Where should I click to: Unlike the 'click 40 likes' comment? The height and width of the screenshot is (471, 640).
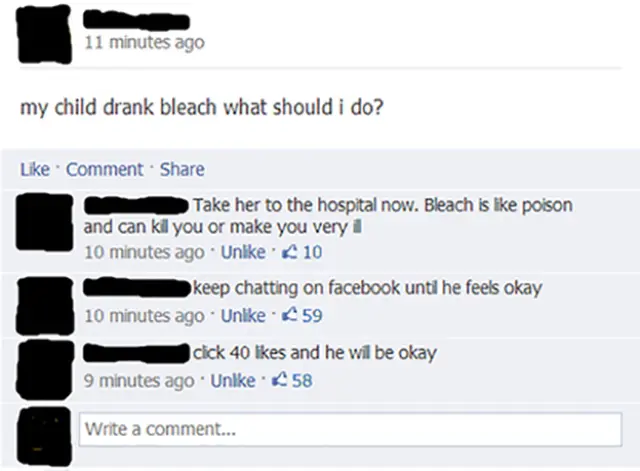click(x=233, y=381)
